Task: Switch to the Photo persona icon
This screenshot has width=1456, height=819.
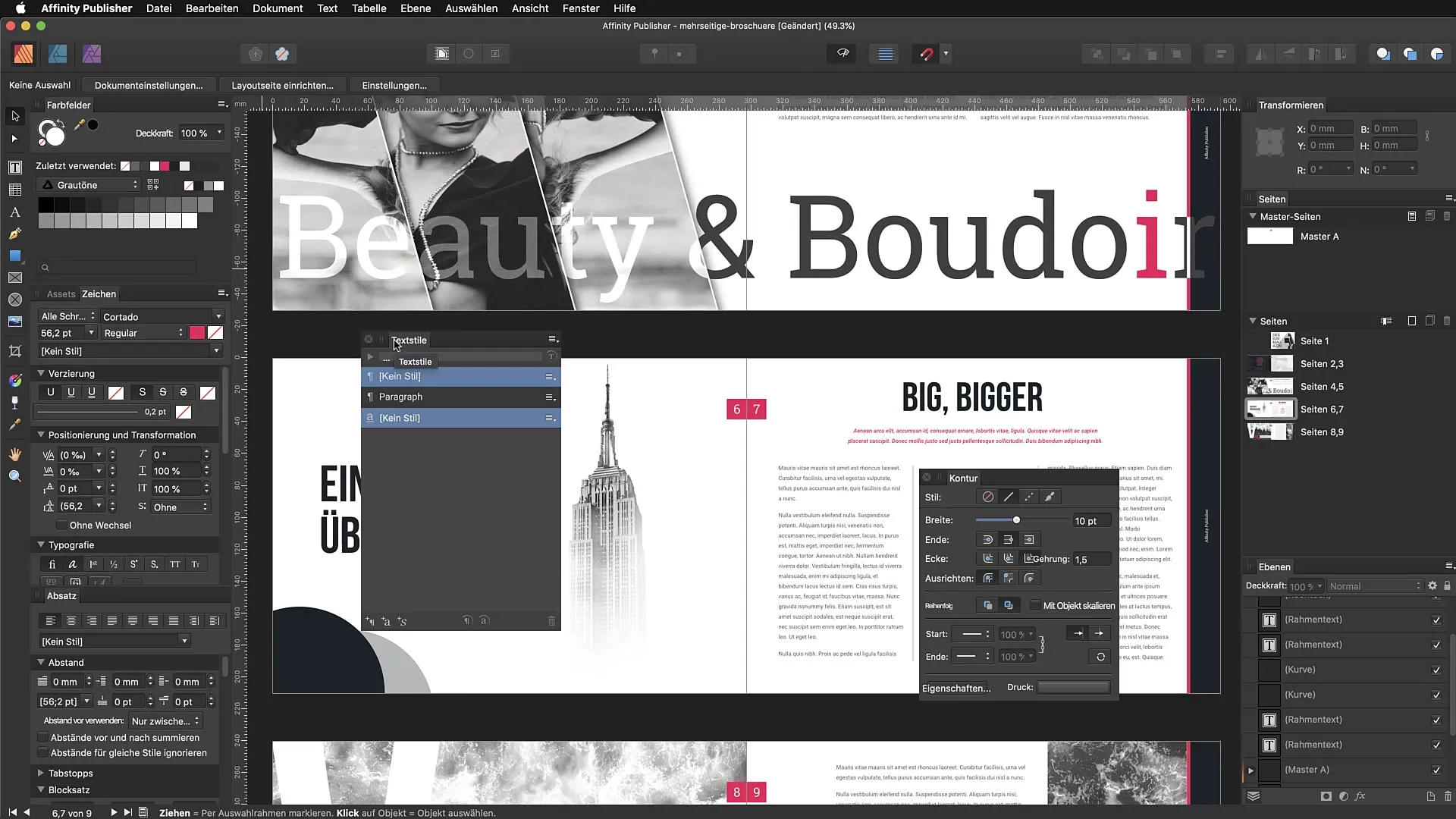Action: click(92, 54)
